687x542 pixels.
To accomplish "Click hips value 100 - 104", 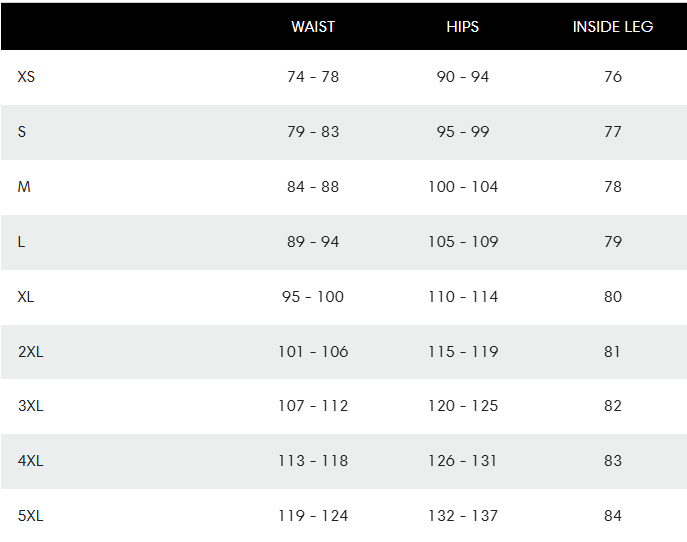I will coord(463,187).
